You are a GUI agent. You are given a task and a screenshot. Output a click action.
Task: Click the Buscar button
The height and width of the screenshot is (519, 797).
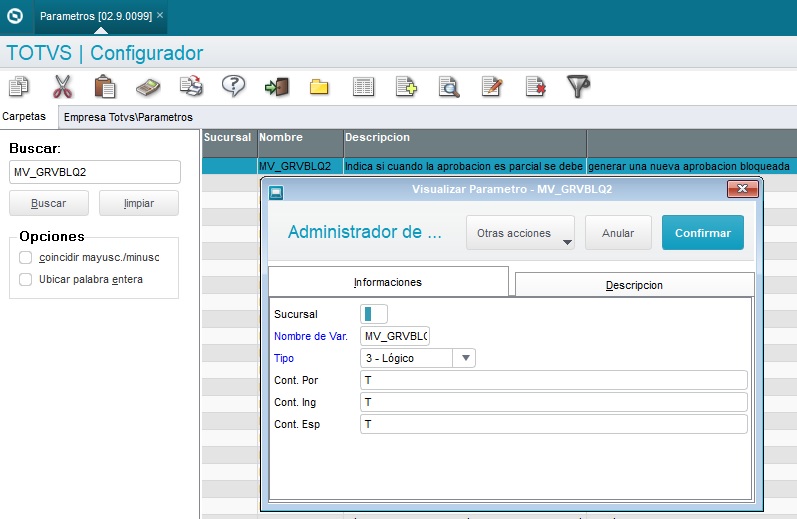click(49, 203)
